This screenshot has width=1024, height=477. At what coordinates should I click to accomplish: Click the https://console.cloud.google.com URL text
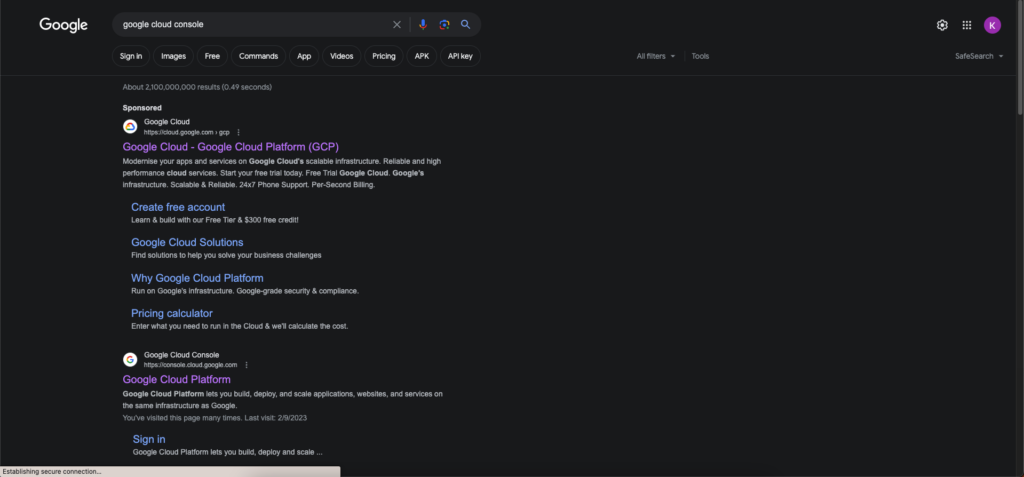click(191, 365)
